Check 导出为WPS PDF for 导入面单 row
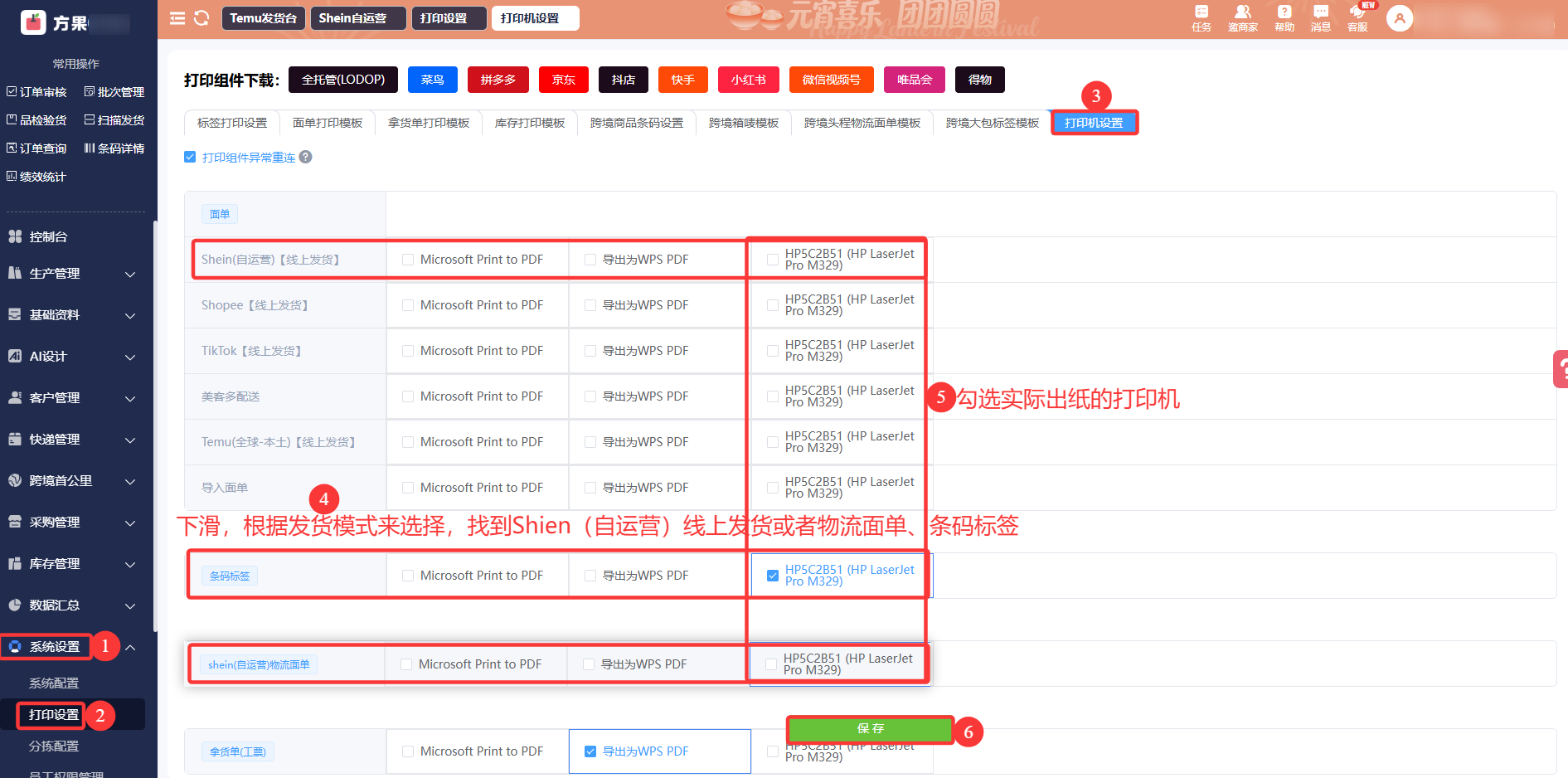 pos(590,488)
